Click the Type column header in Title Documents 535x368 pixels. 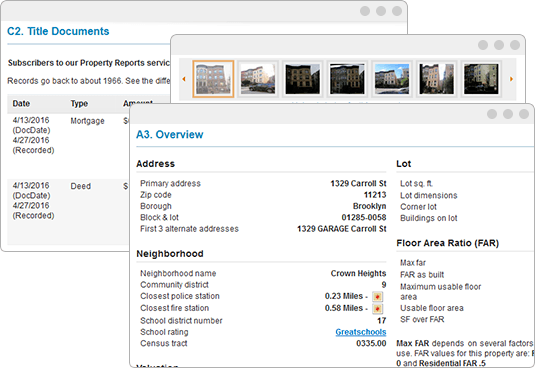click(x=79, y=103)
